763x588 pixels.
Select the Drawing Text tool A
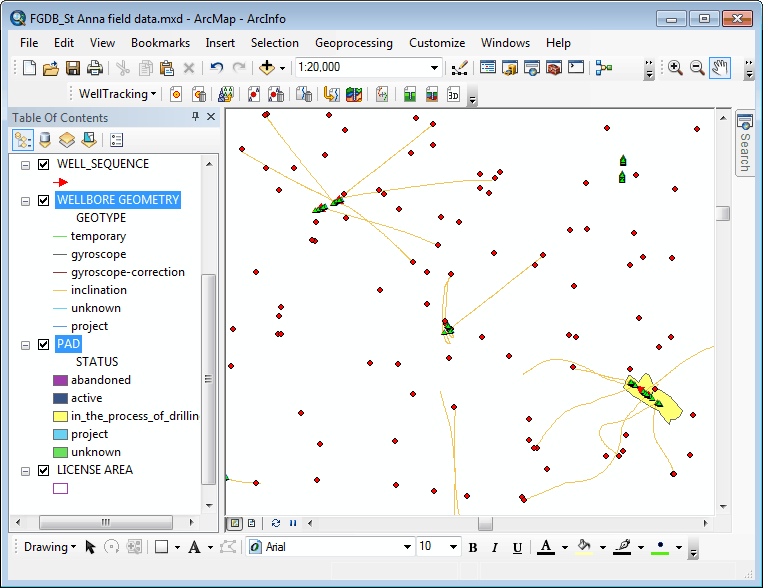point(194,547)
